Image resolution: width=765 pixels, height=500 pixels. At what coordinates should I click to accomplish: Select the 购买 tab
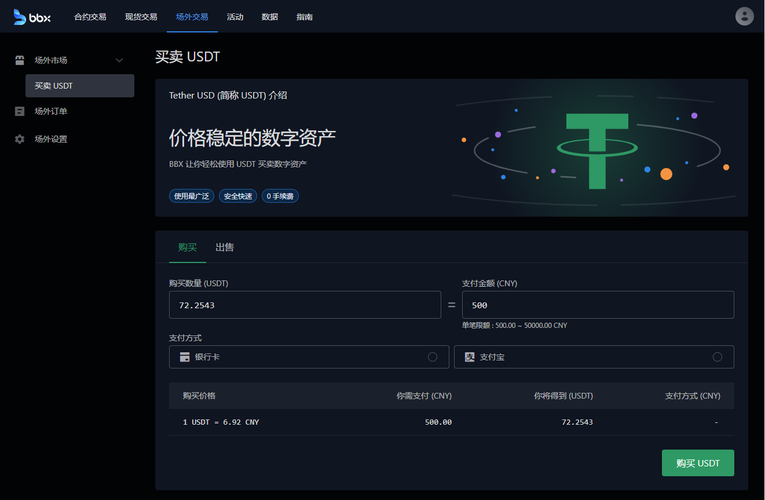pos(187,247)
